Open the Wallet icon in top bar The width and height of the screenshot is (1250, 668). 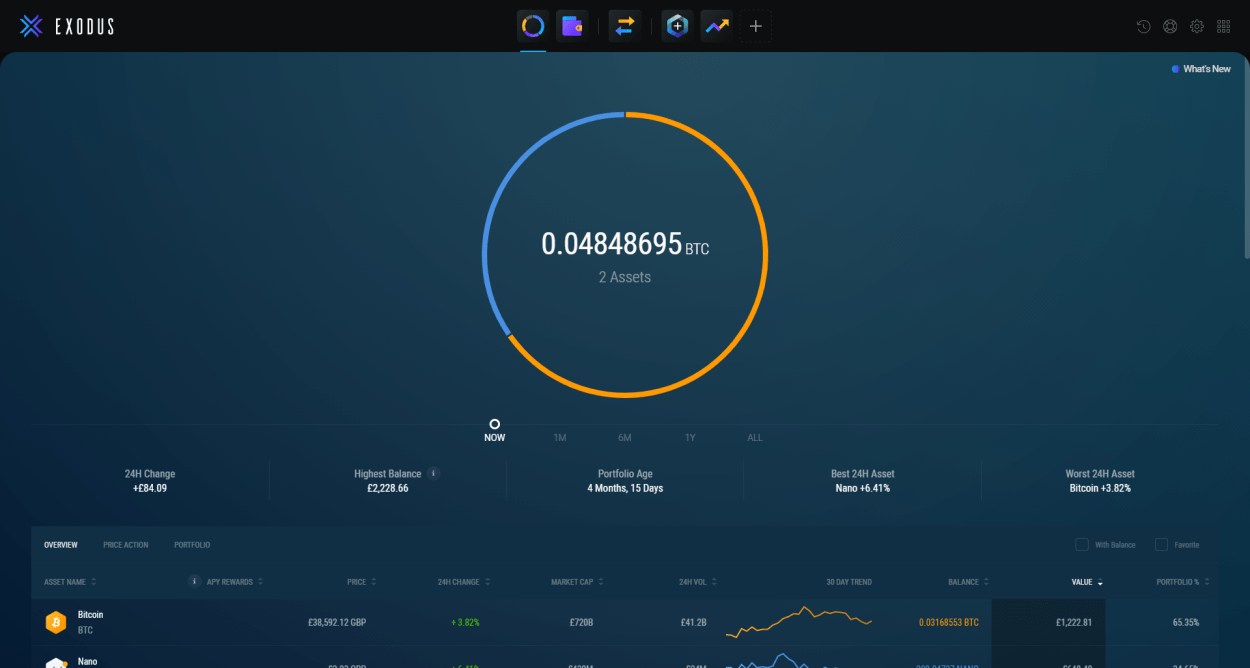point(572,26)
